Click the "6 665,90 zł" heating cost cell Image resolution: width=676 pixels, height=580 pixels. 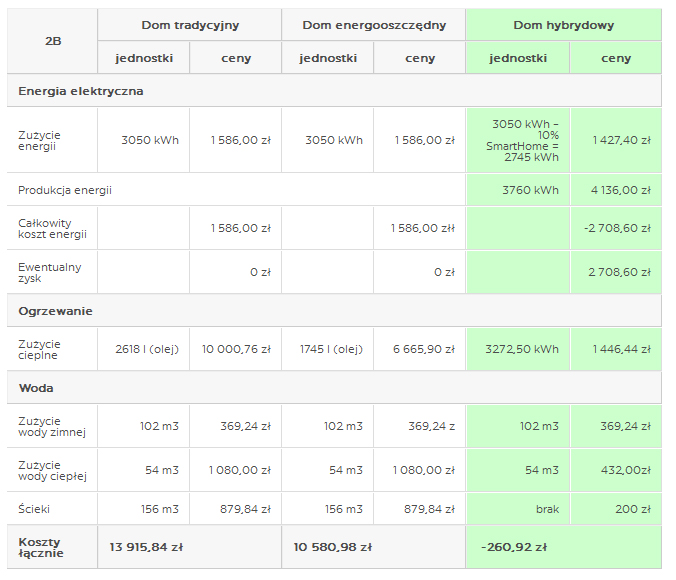pyautogui.click(x=419, y=349)
